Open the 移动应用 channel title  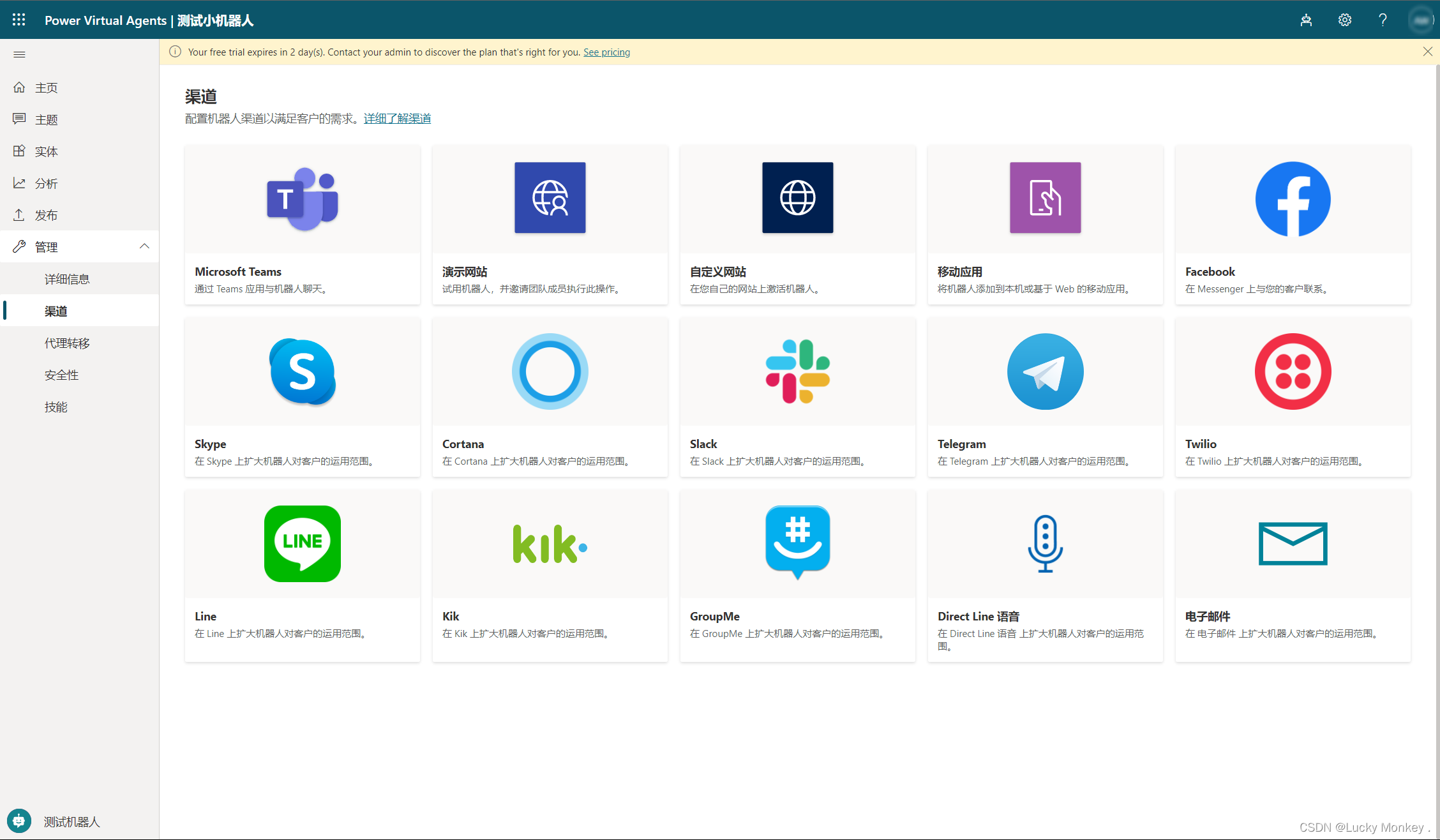(x=960, y=272)
